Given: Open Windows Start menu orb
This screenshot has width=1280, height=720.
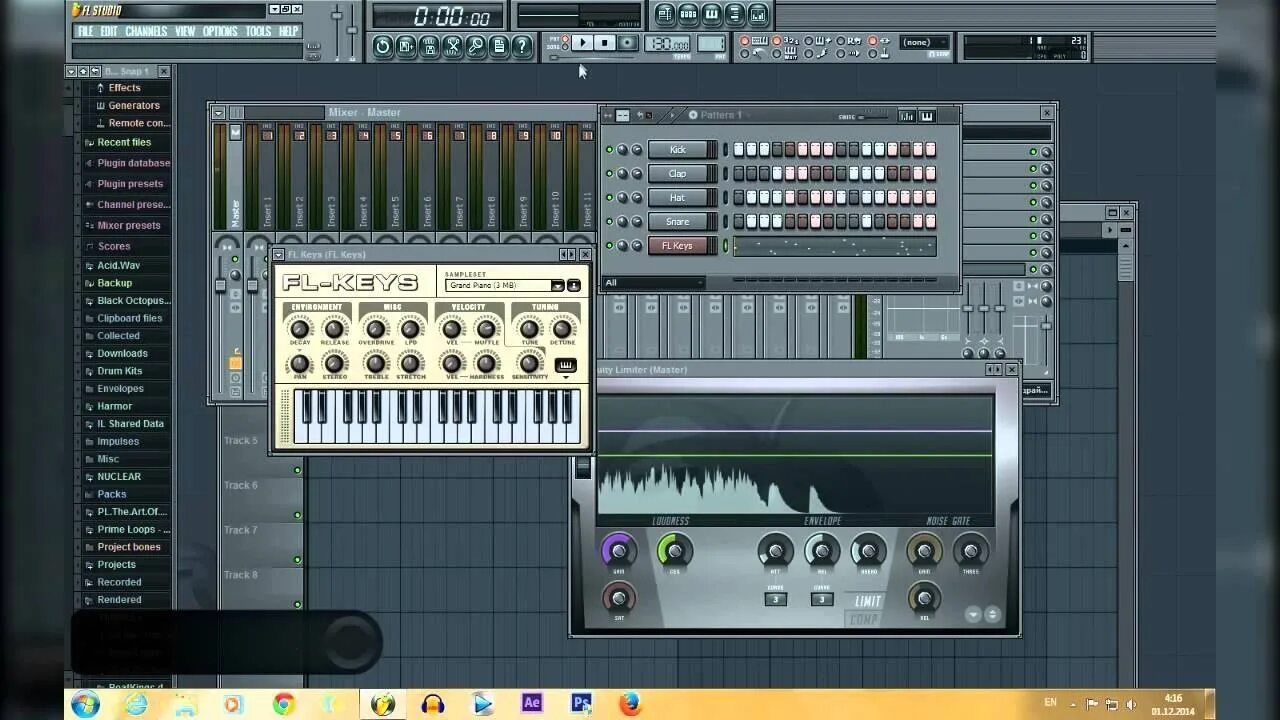Looking at the screenshot, I should 85,704.
